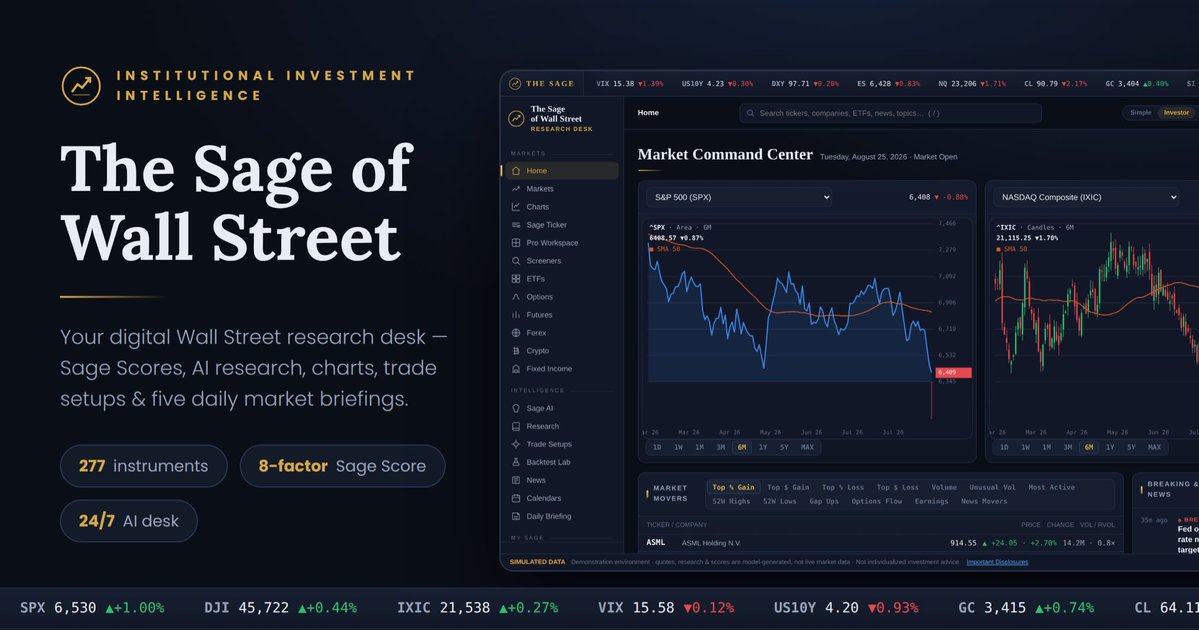
Task: Open Backtest Lab via the flask icon
Action: pyautogui.click(x=516, y=463)
